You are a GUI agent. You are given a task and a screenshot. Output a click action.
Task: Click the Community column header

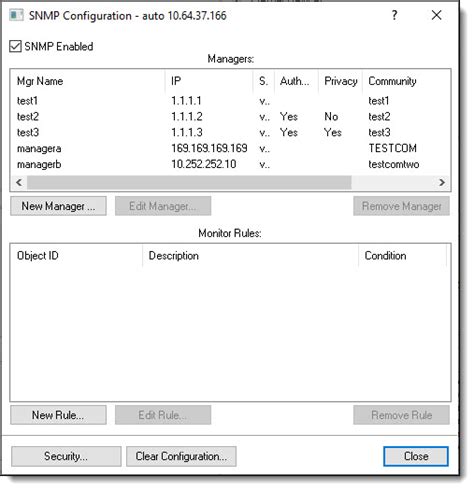coord(406,81)
